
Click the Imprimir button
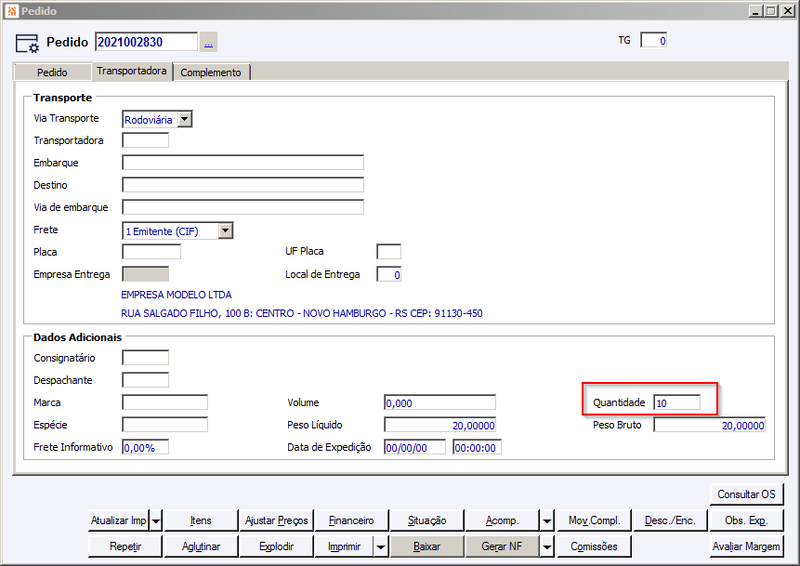(344, 547)
